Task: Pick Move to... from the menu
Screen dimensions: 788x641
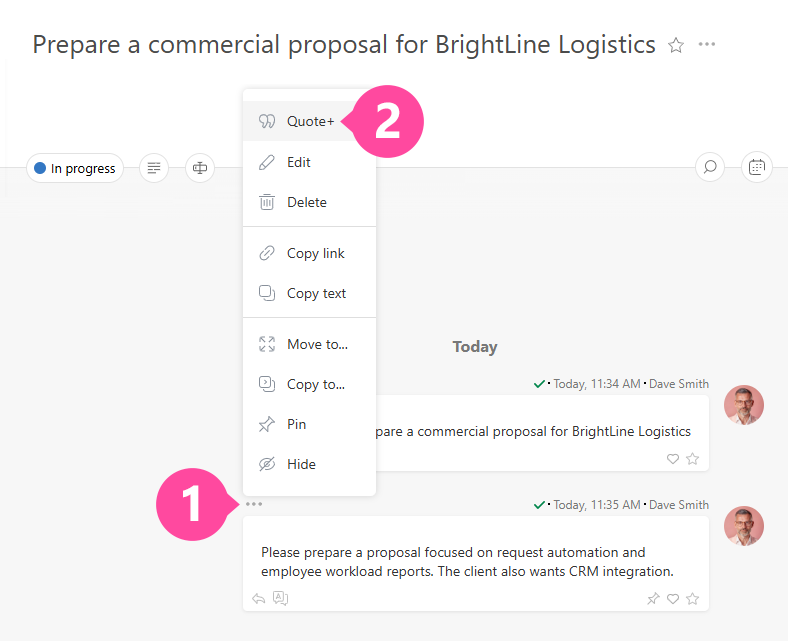Action: coord(317,344)
